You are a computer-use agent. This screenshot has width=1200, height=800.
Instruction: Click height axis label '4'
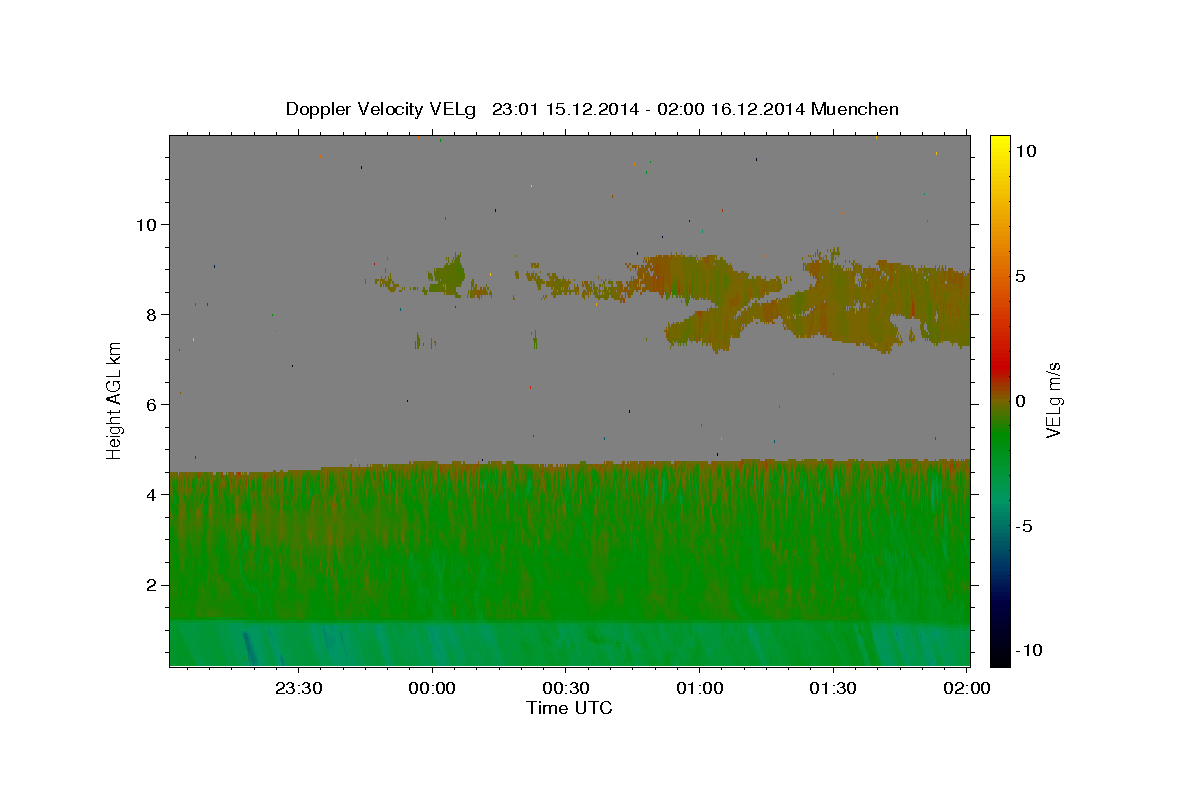click(149, 494)
